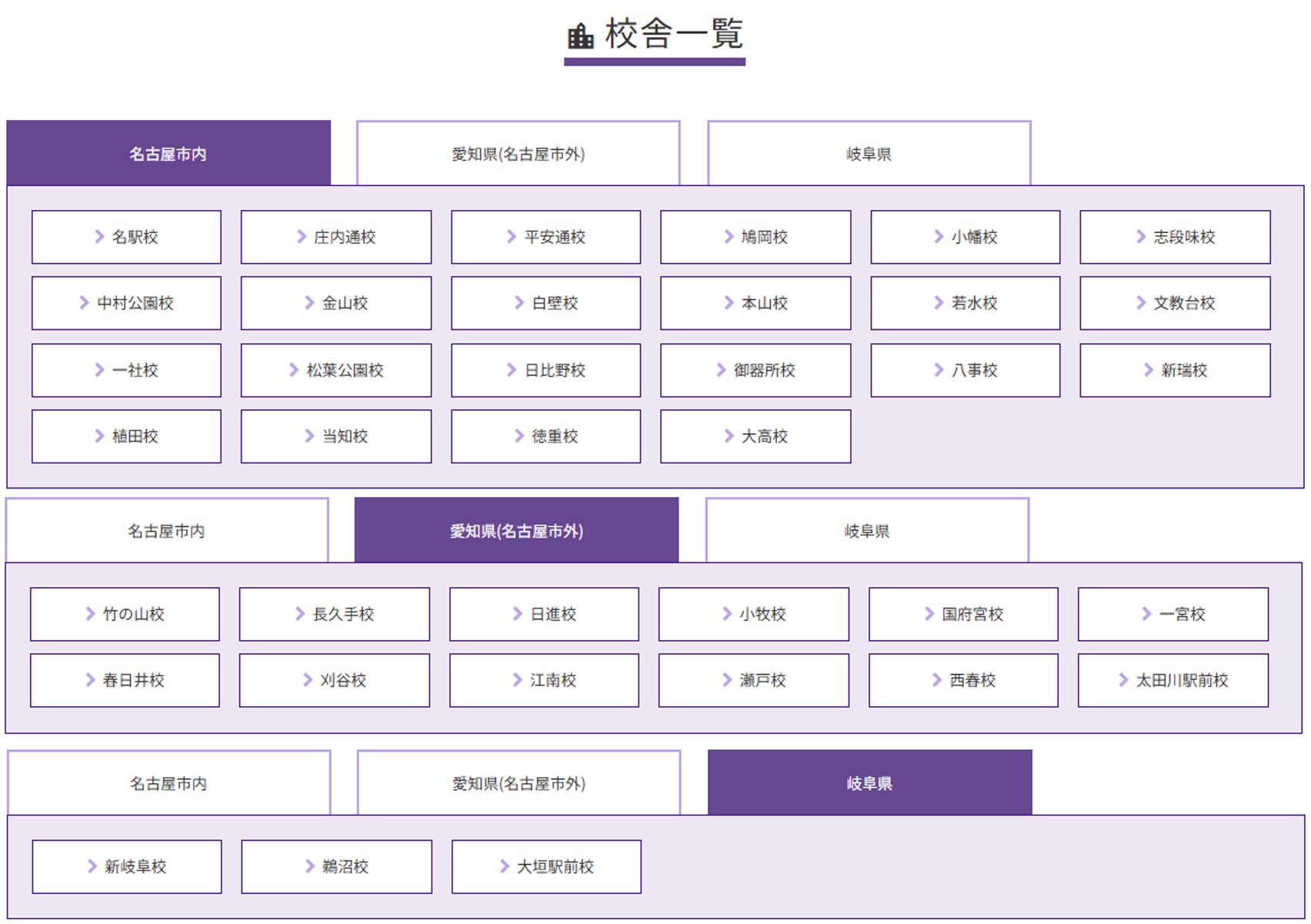
Task: Select the 春日井校 school button
Action: (x=125, y=680)
